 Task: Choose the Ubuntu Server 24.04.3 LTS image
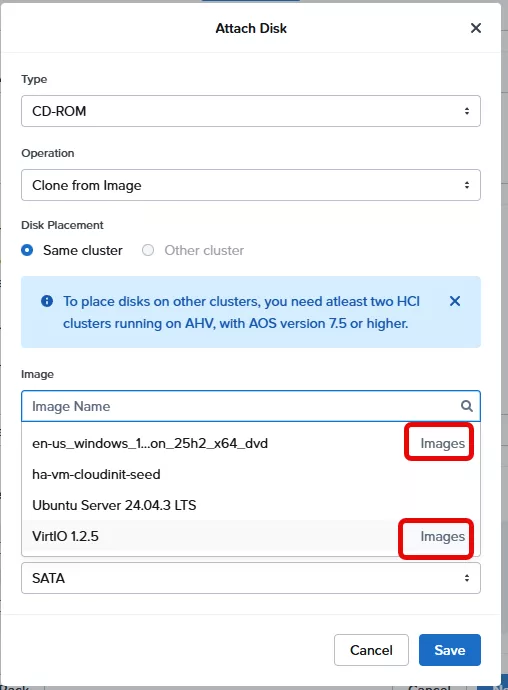click(x=251, y=505)
